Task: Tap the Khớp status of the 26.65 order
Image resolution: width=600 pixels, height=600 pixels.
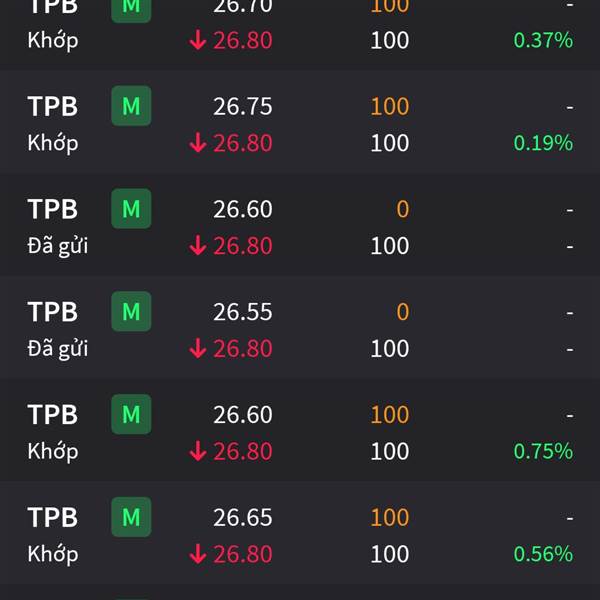Action: (53, 554)
